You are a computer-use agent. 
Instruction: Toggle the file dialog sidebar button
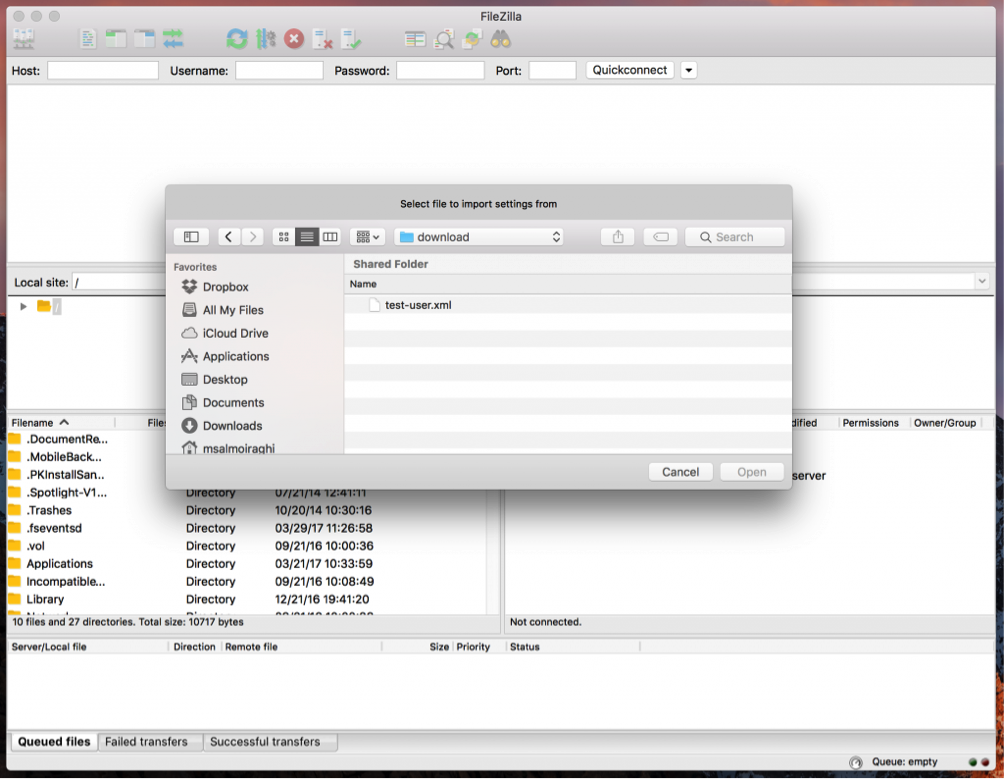[x=191, y=237]
